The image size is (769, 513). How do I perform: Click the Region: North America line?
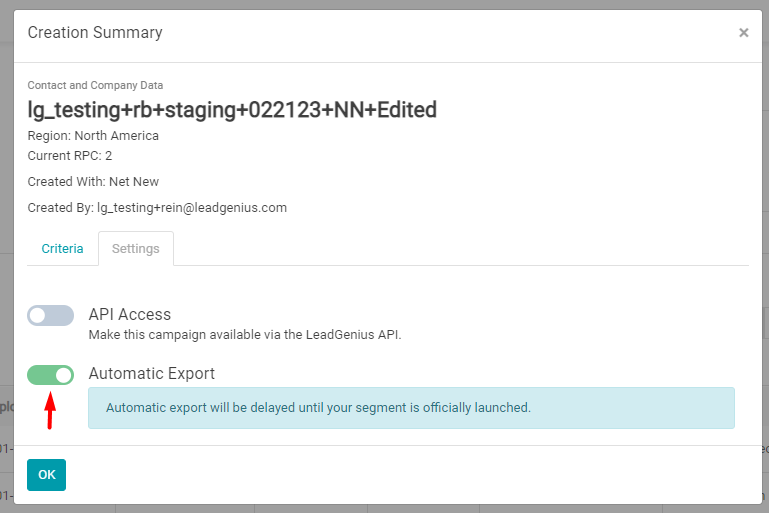[93, 136]
